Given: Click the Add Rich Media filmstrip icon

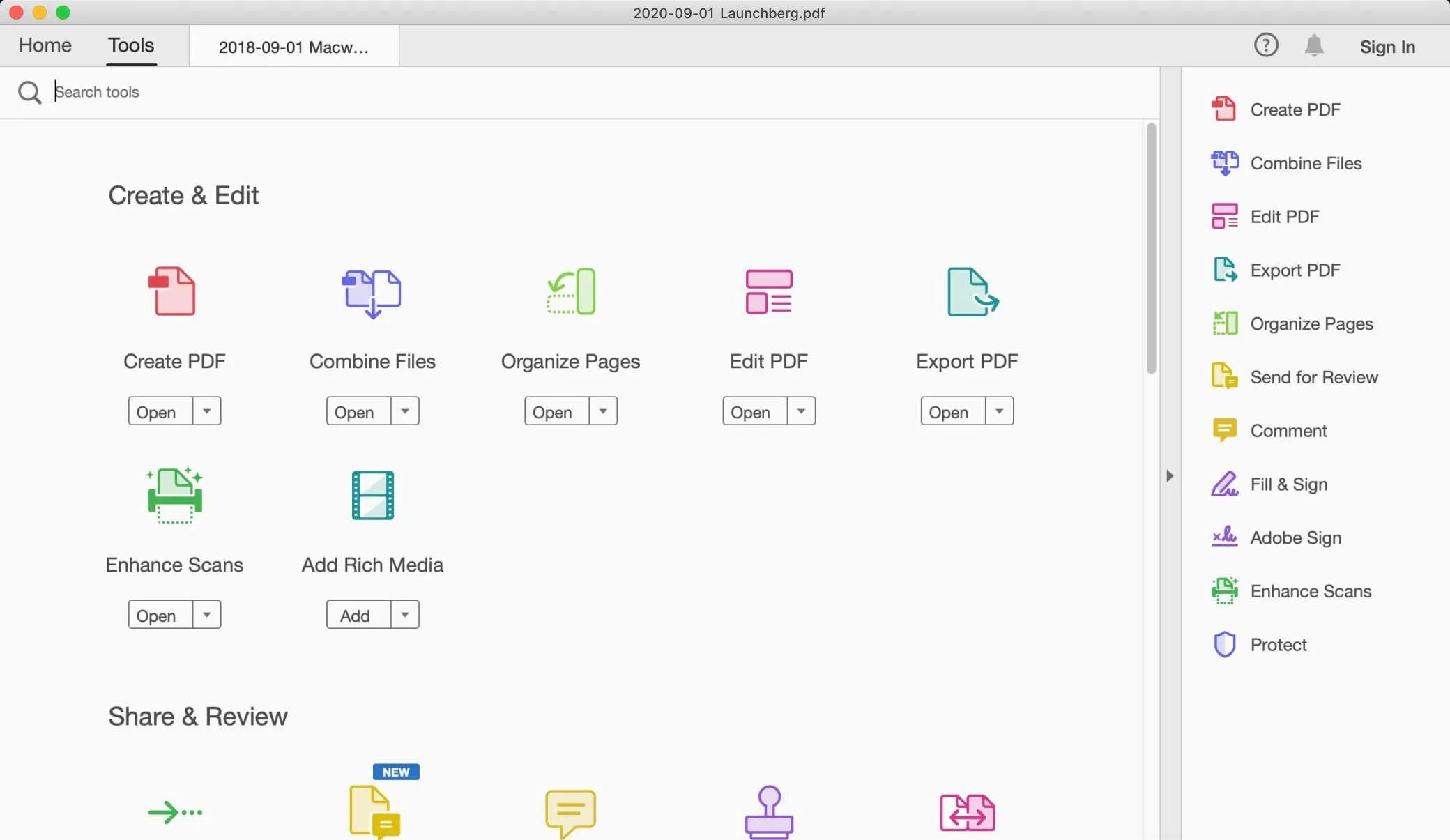Looking at the screenshot, I should (x=372, y=495).
